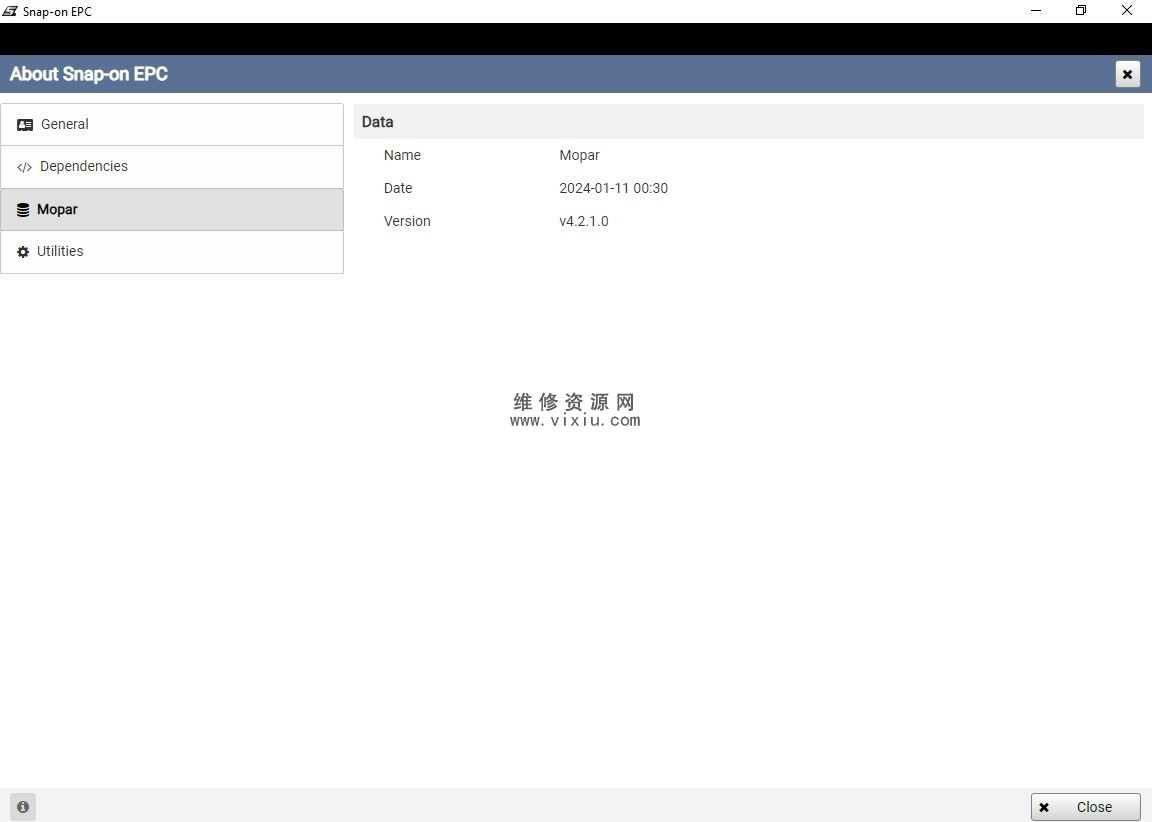1152x822 pixels.
Task: Minimize the Snap-on EPC window
Action: tap(1036, 10)
